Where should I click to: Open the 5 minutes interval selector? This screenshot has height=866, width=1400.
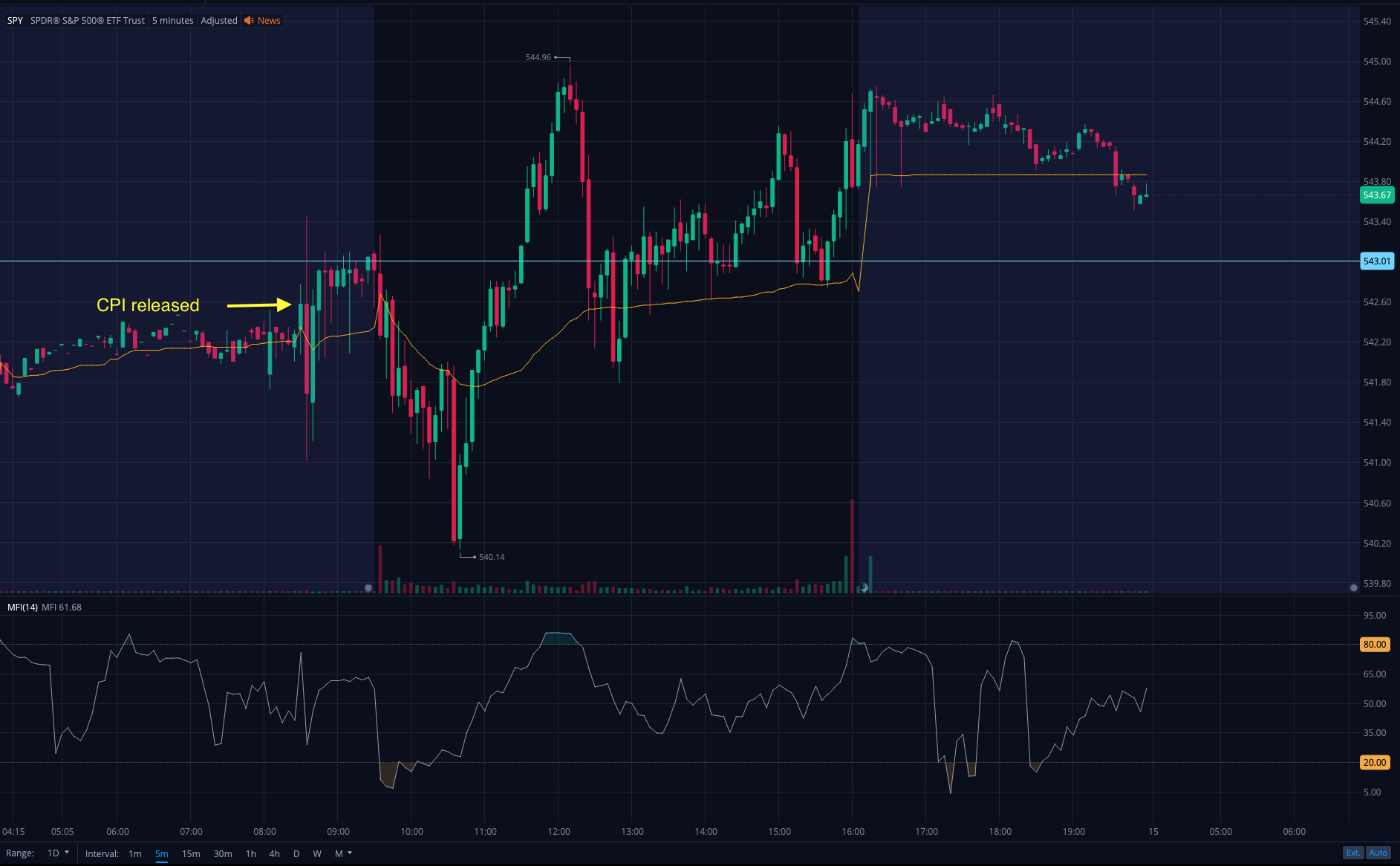[x=172, y=21]
